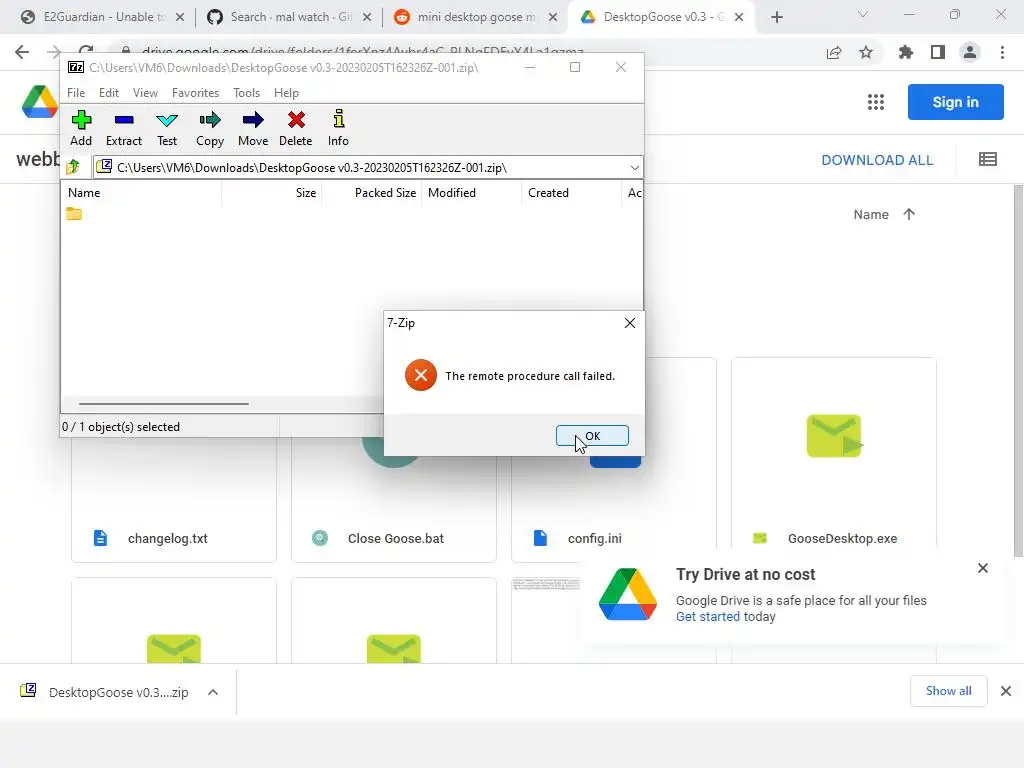
Task: Select the folder item in 7-Zip file list
Action: [x=74, y=214]
